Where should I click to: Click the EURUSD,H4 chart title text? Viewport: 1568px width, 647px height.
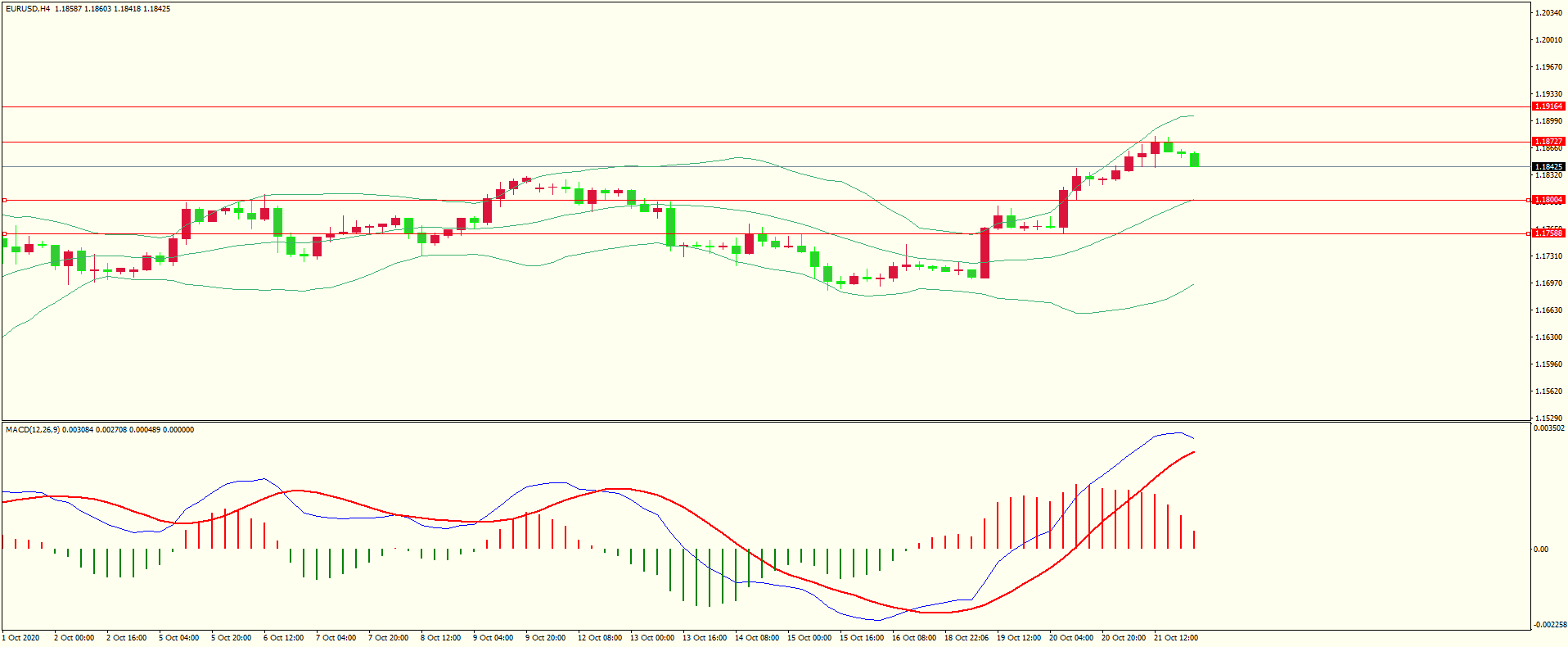[28, 9]
